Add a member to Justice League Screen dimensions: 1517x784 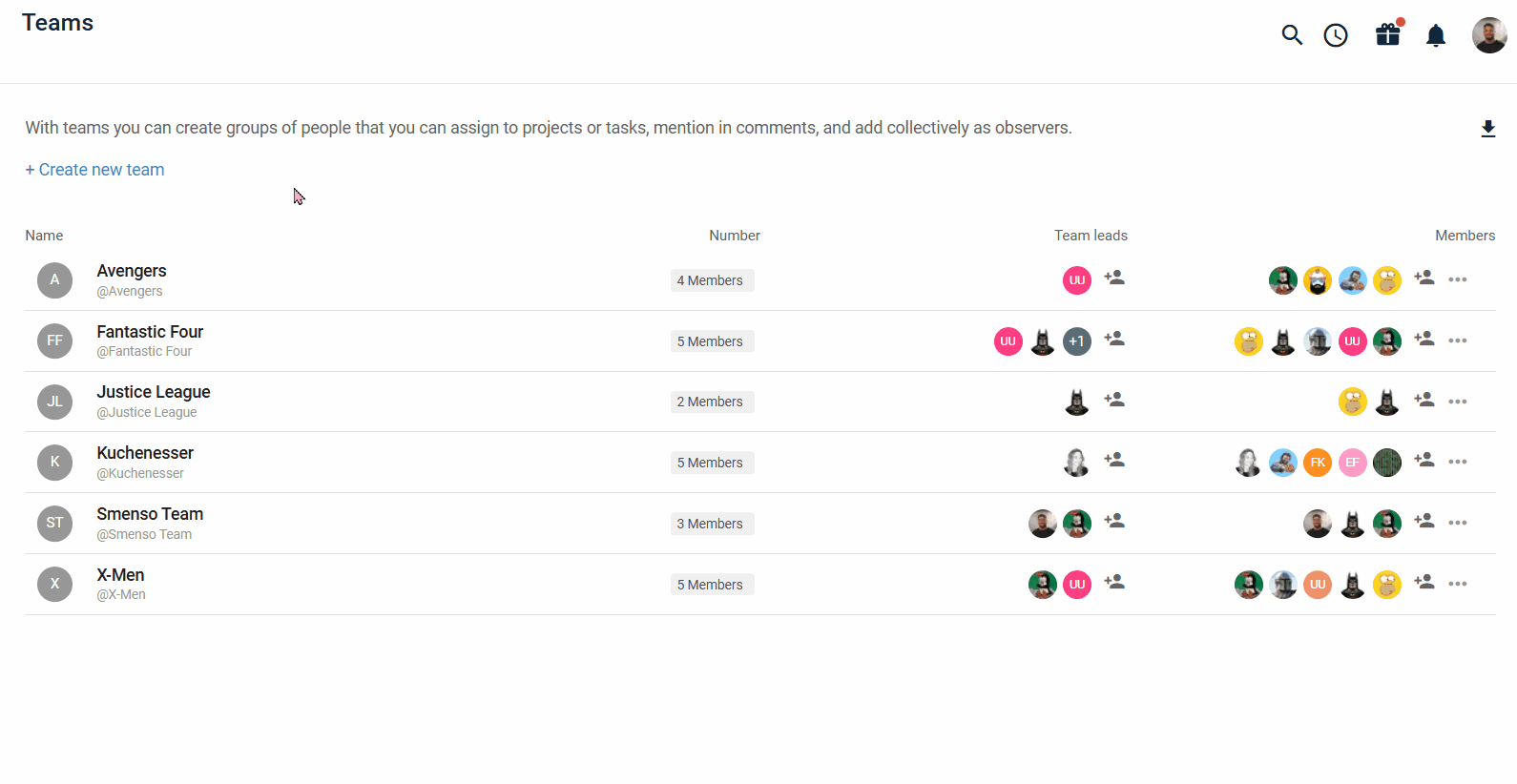tap(1424, 401)
